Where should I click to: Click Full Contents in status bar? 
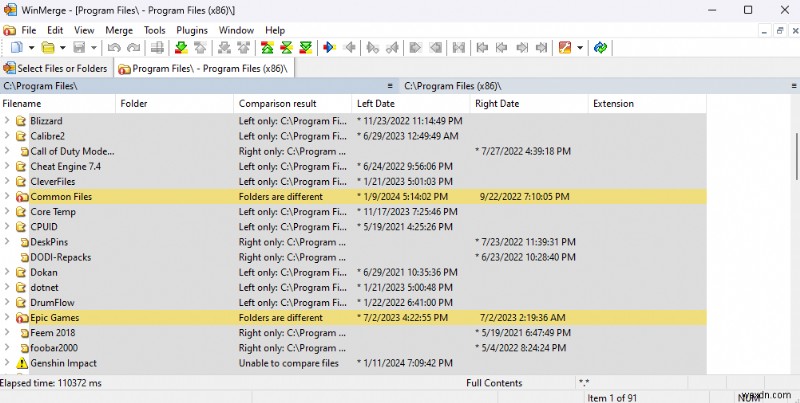click(494, 383)
